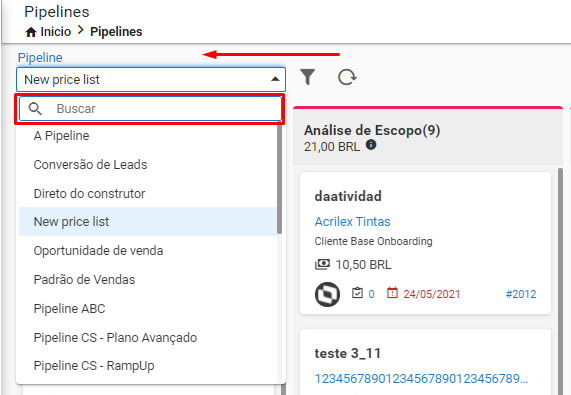Open the daatividad card title

348,196
